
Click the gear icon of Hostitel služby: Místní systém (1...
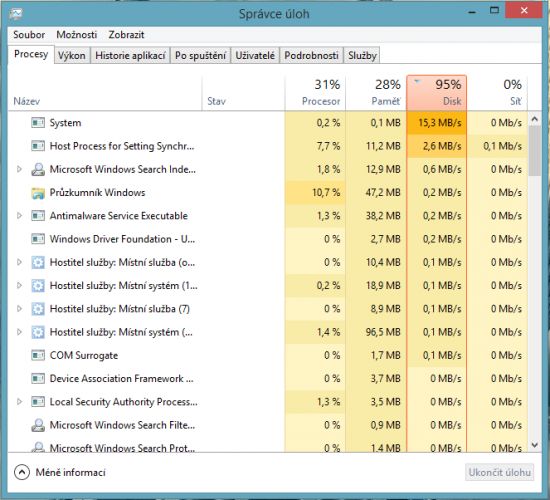pyautogui.click(x=38, y=286)
